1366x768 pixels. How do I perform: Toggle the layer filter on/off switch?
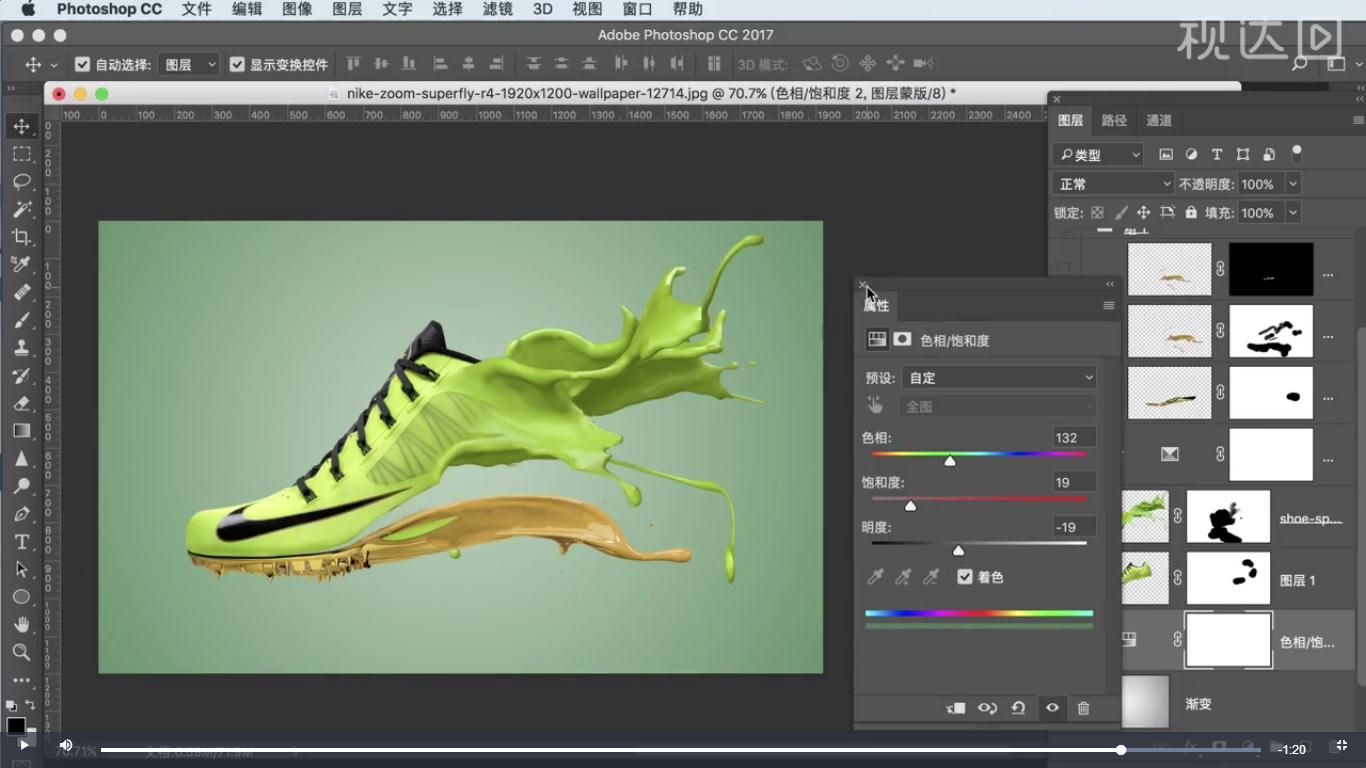coord(1297,154)
